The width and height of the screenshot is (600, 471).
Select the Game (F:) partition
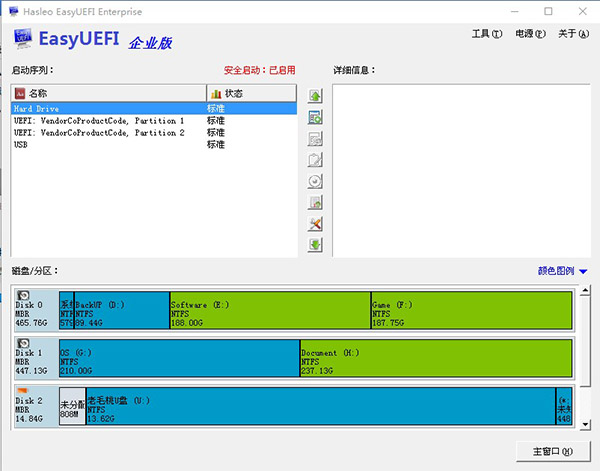[x=471, y=310]
